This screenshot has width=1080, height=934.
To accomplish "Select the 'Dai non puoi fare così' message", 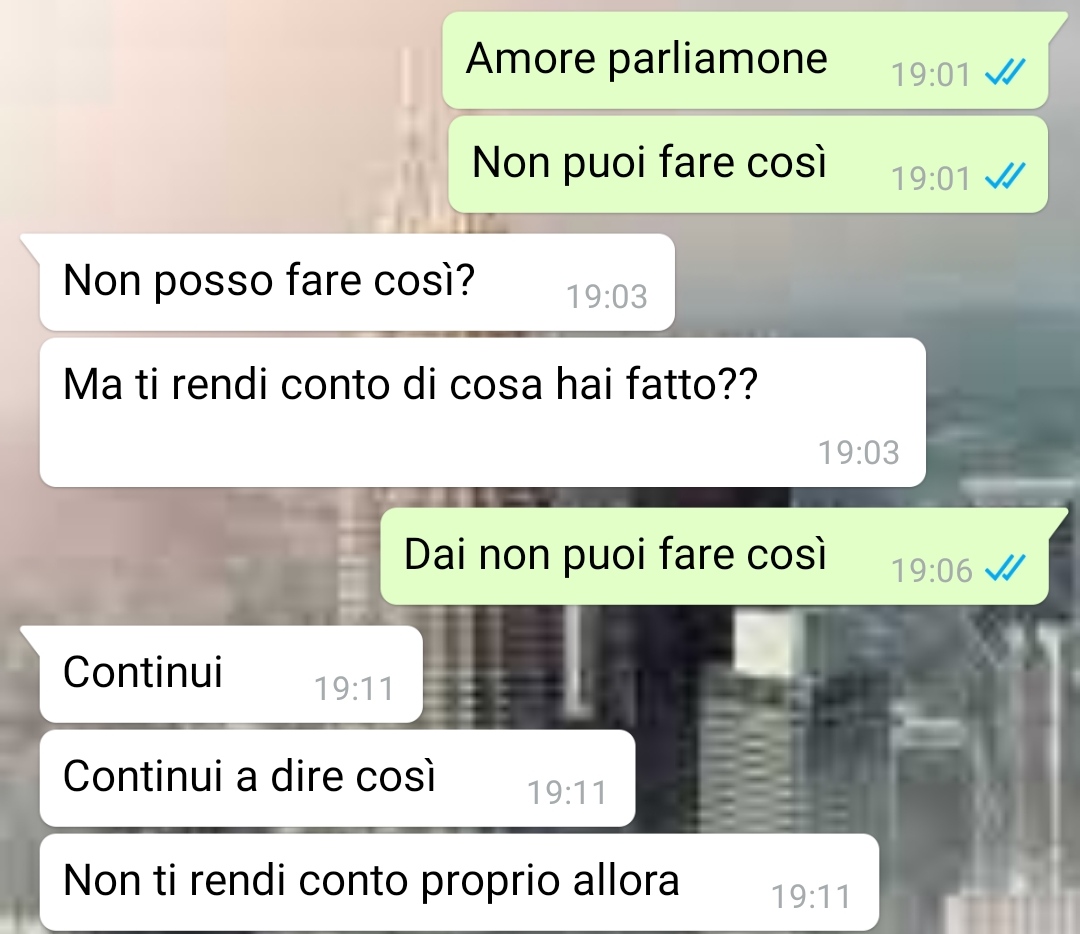I will pyautogui.click(x=714, y=557).
